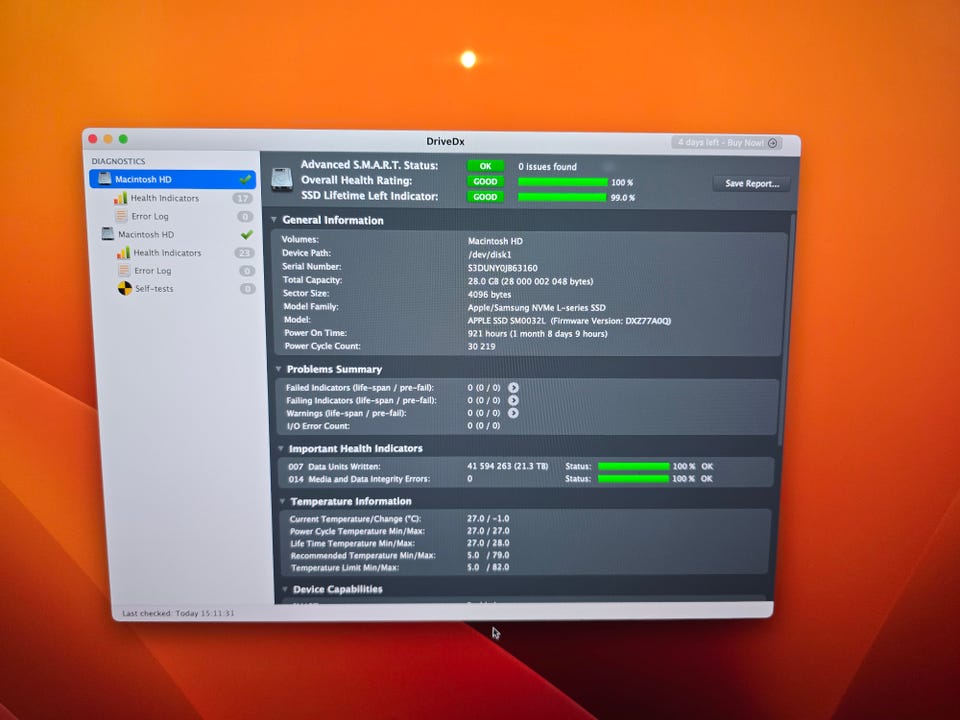Screen dimensions: 960x720
Task: Click the drive icon of the selected Macintosh HD
Action: click(104, 179)
